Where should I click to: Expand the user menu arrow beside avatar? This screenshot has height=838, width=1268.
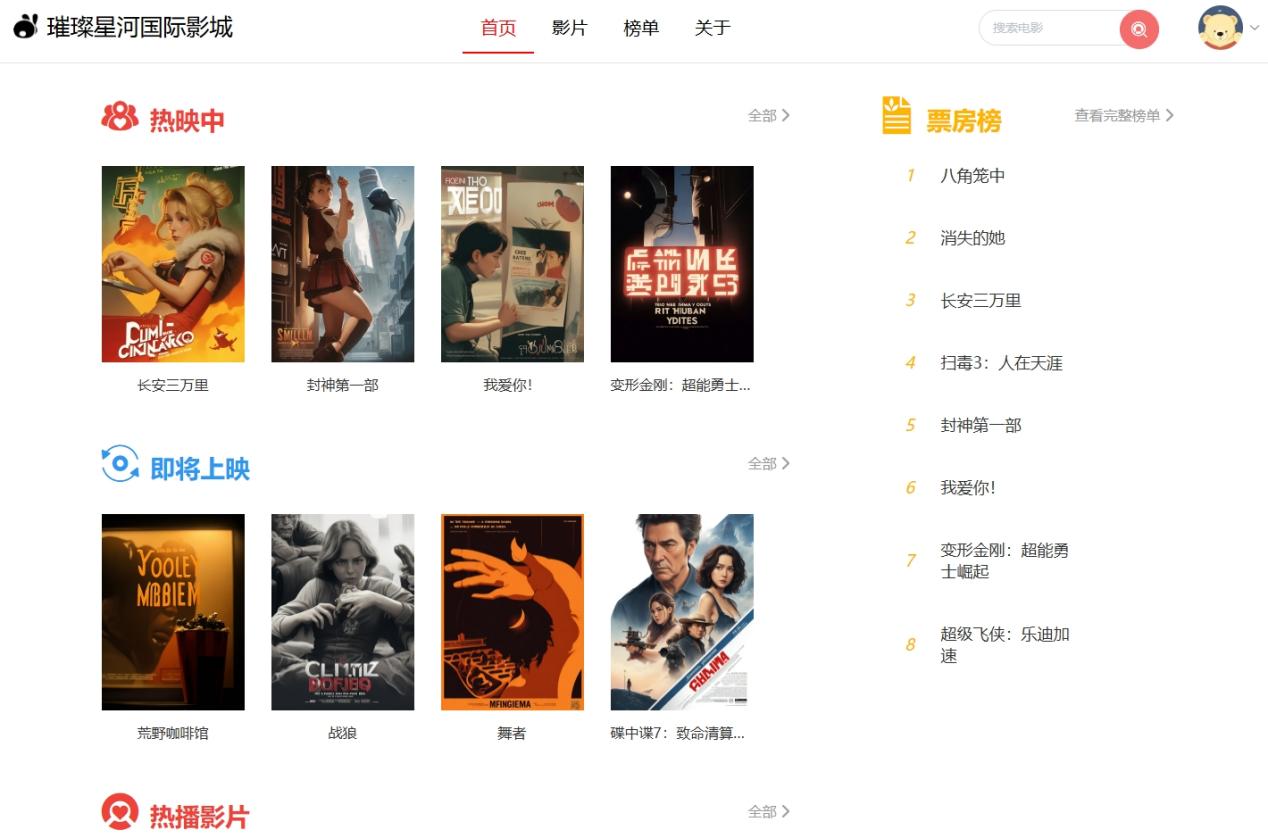coord(1255,28)
